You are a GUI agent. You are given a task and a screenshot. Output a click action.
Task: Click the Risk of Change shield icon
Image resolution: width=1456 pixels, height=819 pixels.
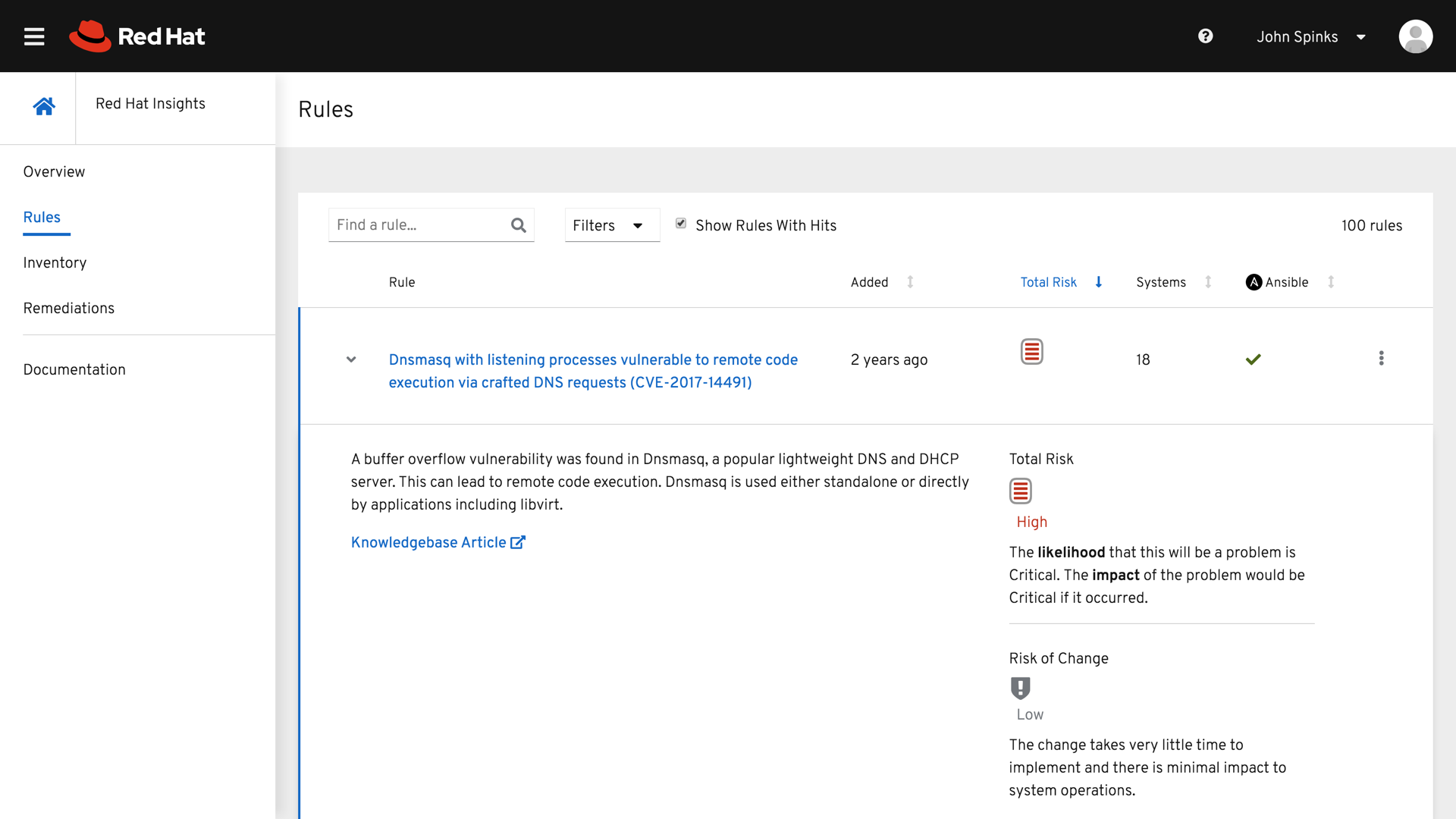(1020, 688)
